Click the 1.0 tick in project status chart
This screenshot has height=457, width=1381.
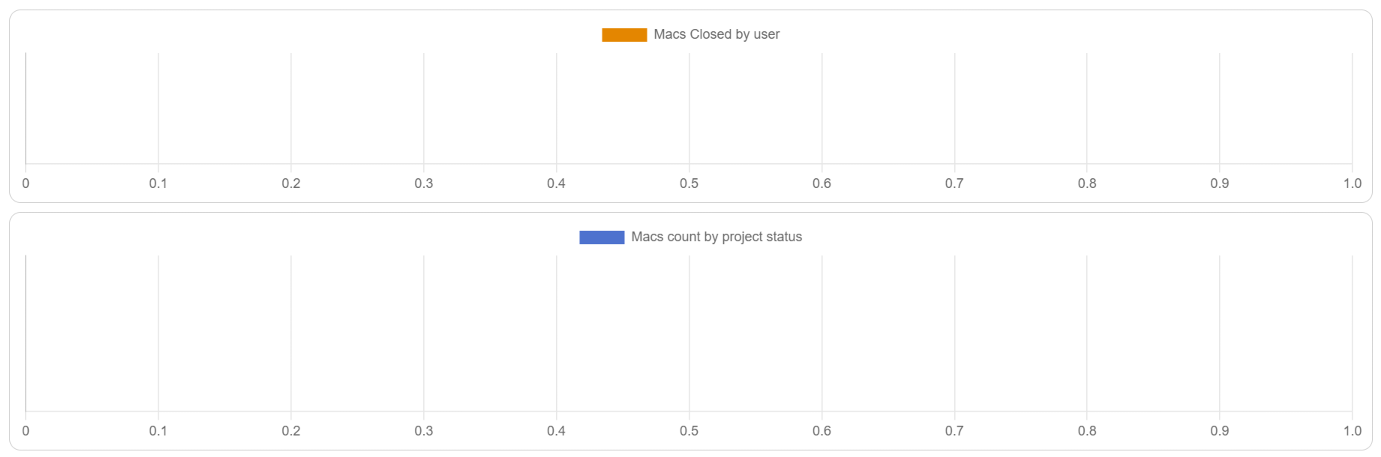click(1352, 431)
